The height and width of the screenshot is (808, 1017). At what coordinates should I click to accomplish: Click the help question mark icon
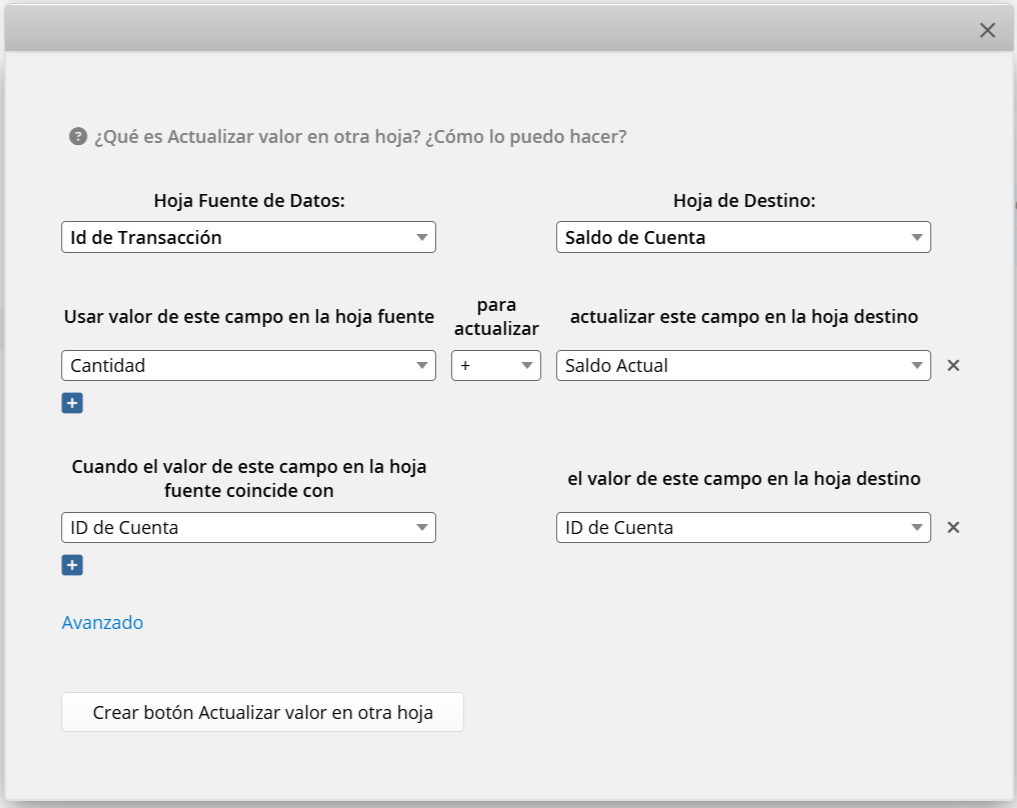[x=78, y=137]
